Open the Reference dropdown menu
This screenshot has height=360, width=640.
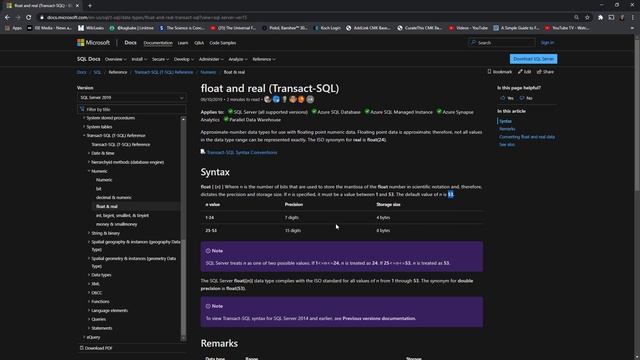coord(264,59)
